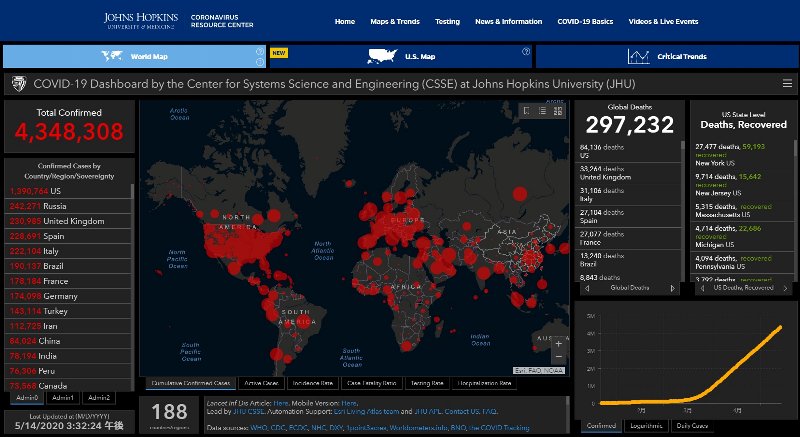Show the map legend list
Viewport: 800px width, 437px height.
click(x=542, y=111)
